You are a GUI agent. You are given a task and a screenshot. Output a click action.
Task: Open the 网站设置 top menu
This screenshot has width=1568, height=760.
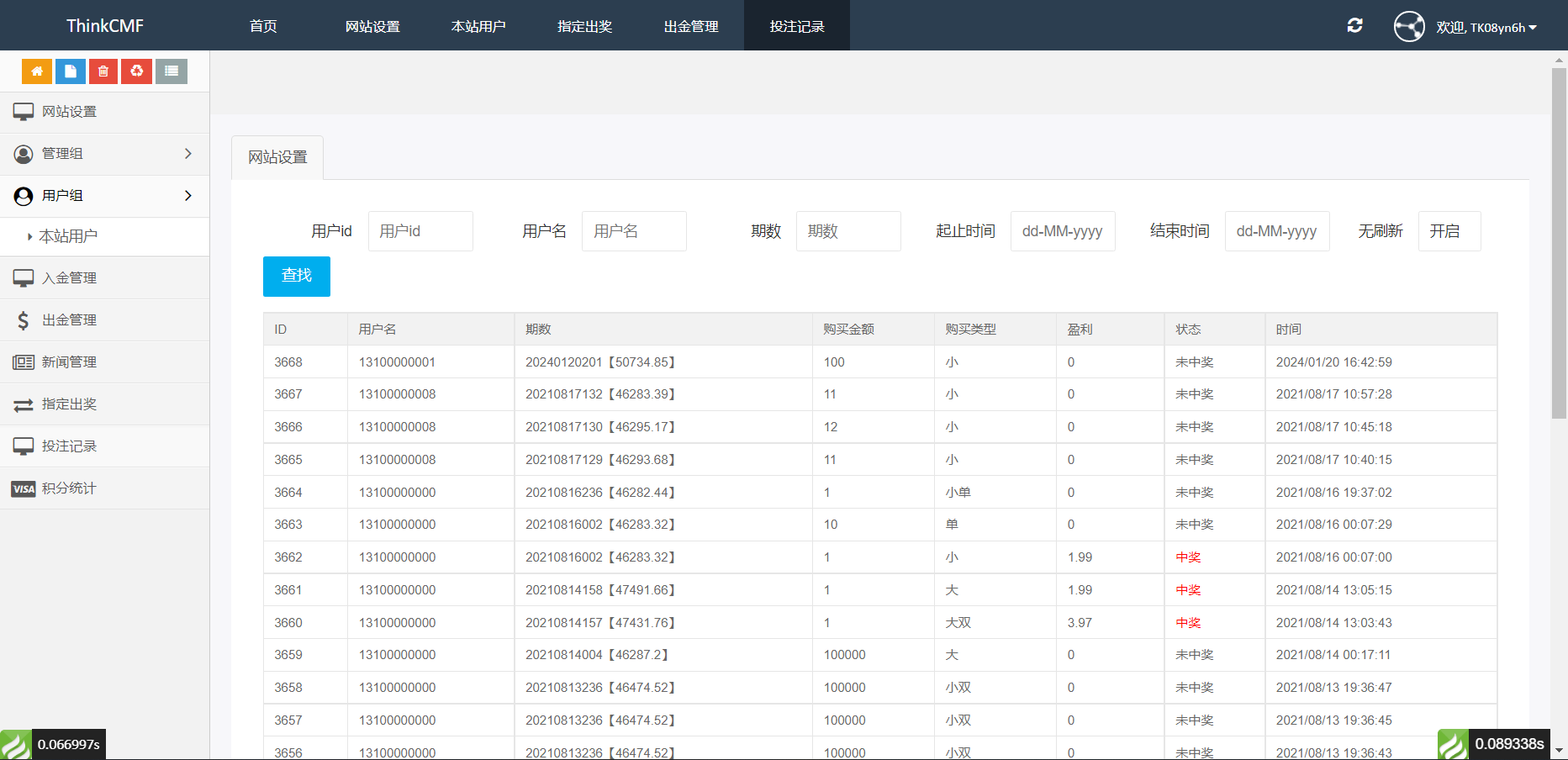tap(372, 26)
